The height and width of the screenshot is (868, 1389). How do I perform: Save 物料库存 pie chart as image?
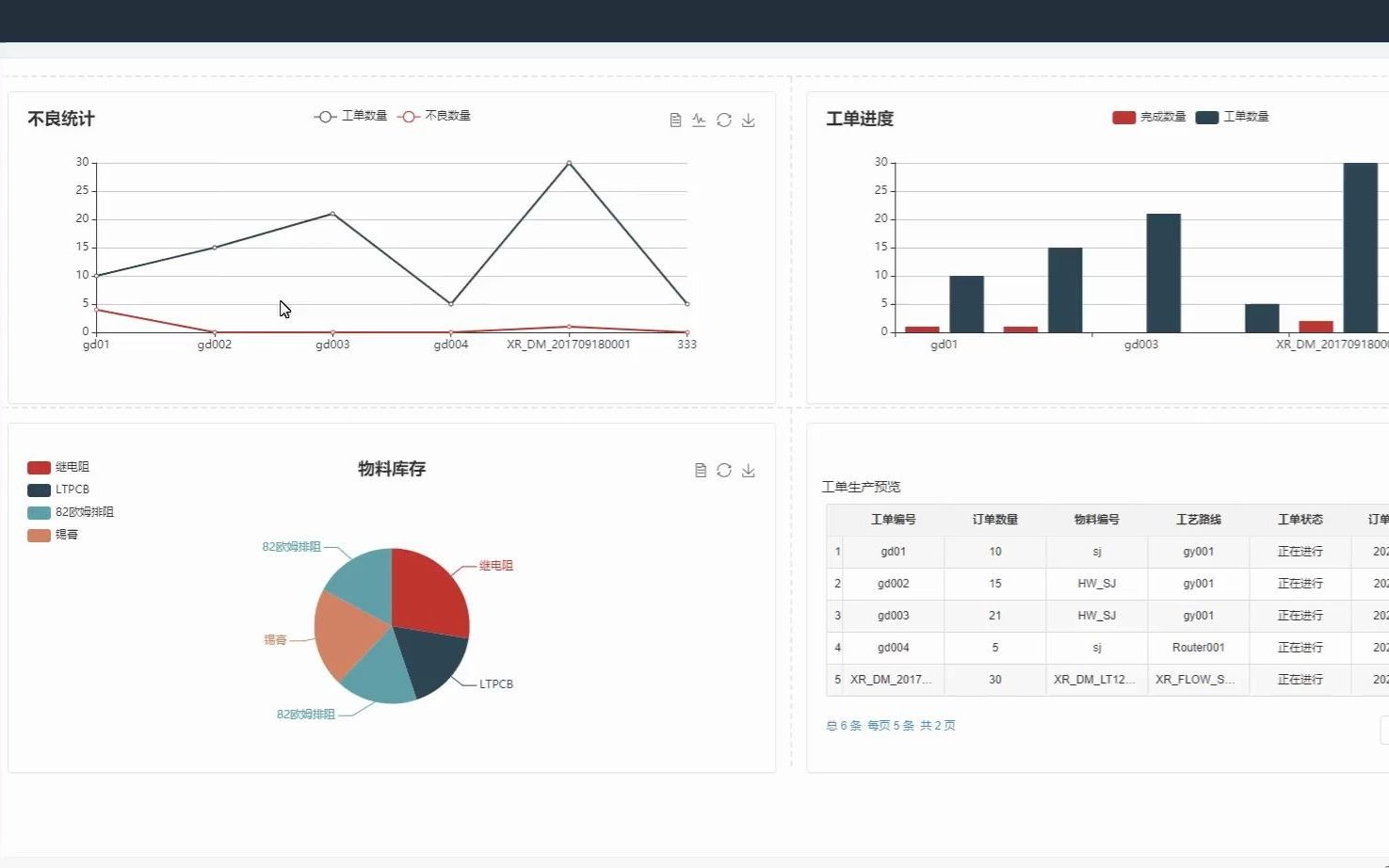(x=749, y=471)
